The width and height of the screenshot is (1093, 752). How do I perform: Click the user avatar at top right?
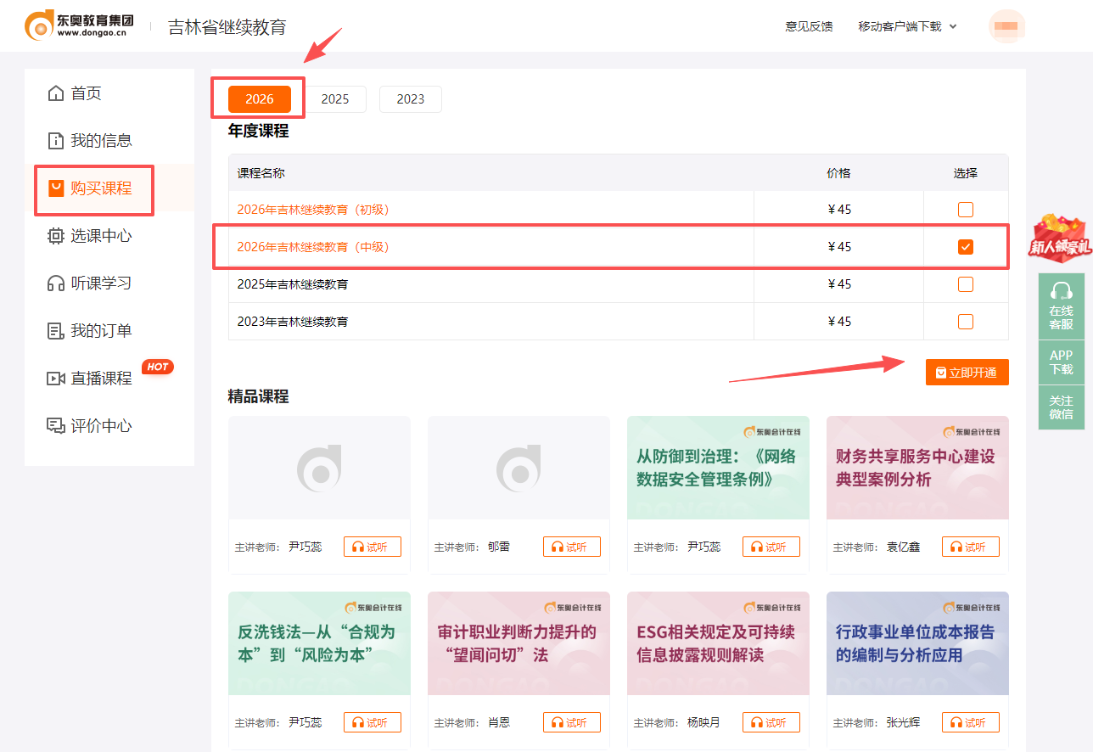point(1006,26)
